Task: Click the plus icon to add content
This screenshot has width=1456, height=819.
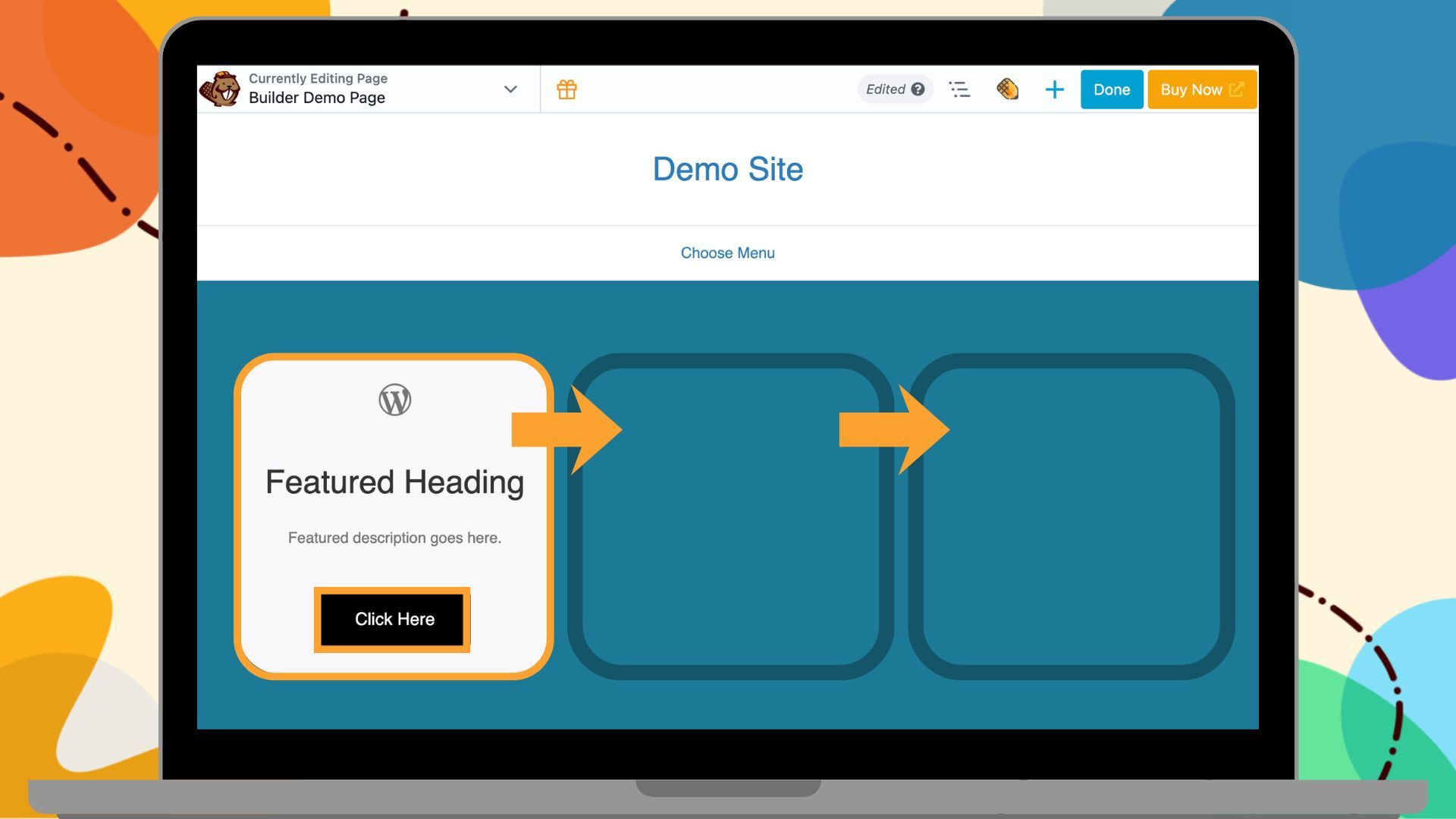Action: (x=1055, y=89)
